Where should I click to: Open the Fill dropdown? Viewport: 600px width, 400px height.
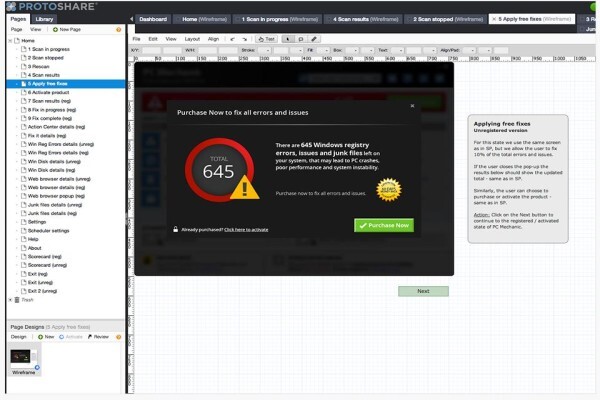[323, 50]
